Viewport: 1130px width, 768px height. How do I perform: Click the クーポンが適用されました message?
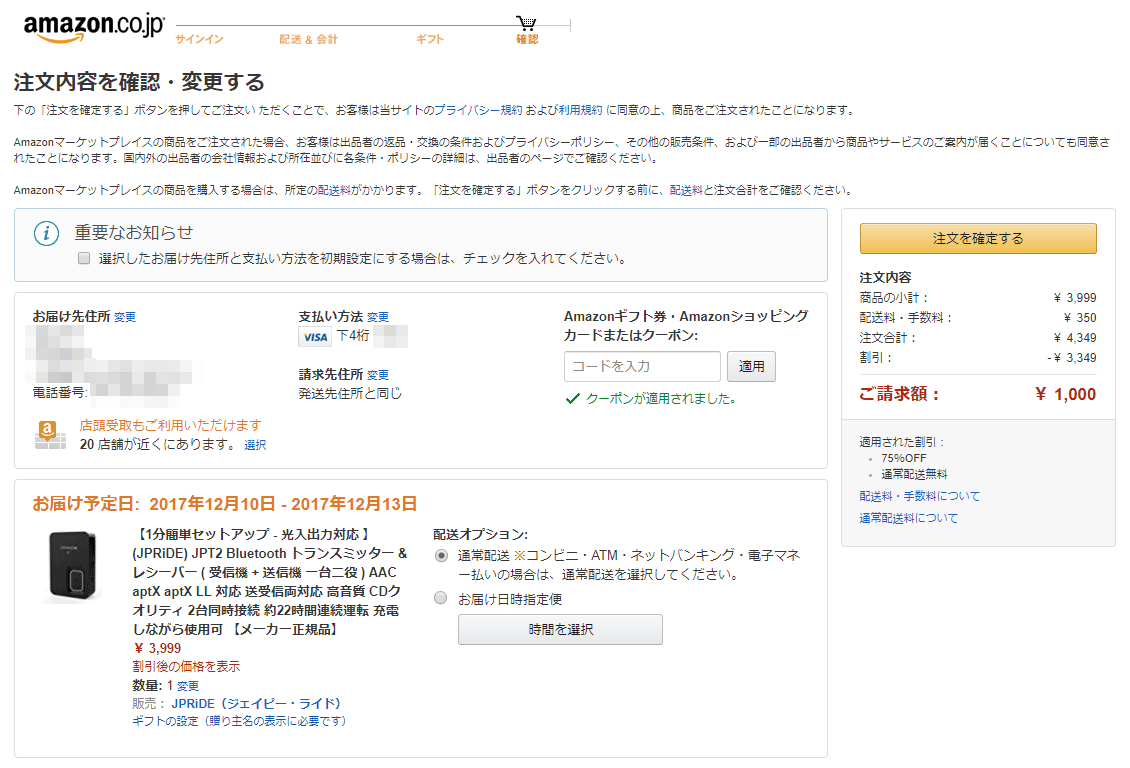tap(661, 398)
